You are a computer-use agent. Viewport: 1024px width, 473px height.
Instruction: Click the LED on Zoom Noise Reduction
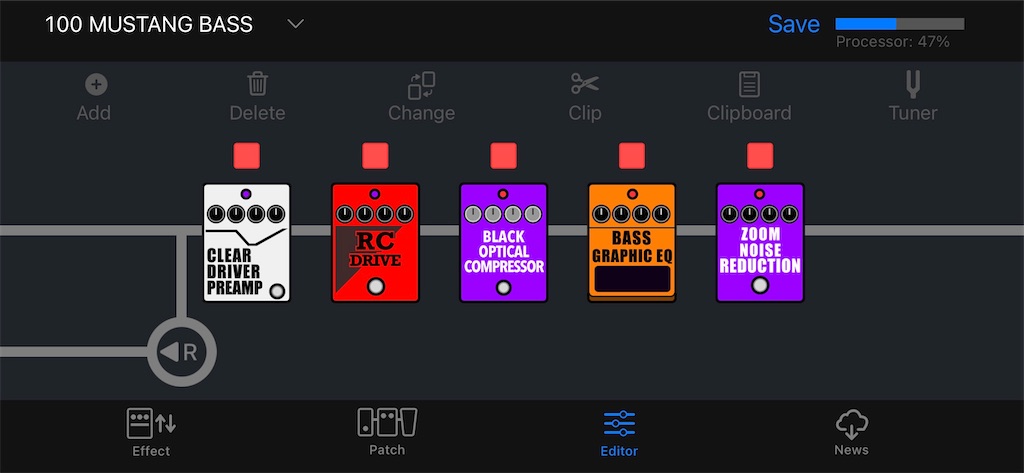760,194
